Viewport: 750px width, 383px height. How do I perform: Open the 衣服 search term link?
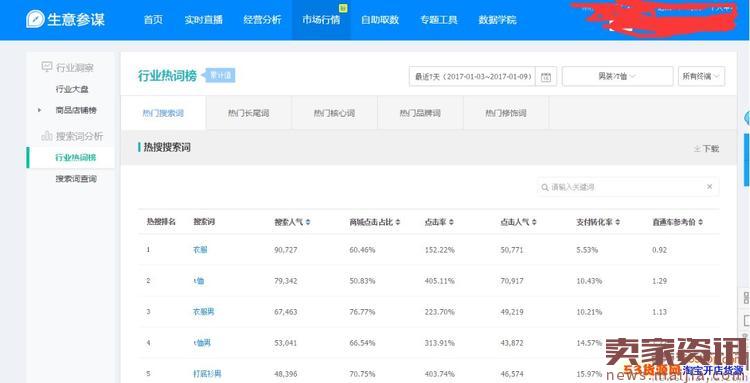pyautogui.click(x=200, y=250)
